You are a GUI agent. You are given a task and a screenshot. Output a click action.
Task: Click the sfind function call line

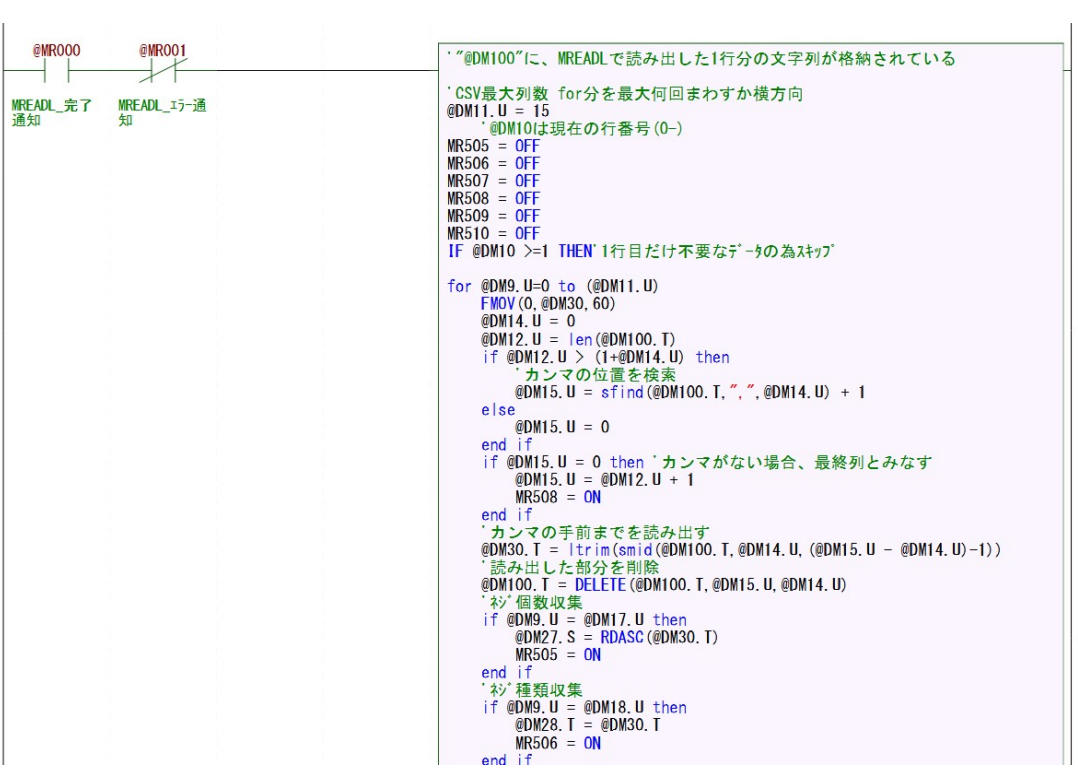(x=690, y=392)
